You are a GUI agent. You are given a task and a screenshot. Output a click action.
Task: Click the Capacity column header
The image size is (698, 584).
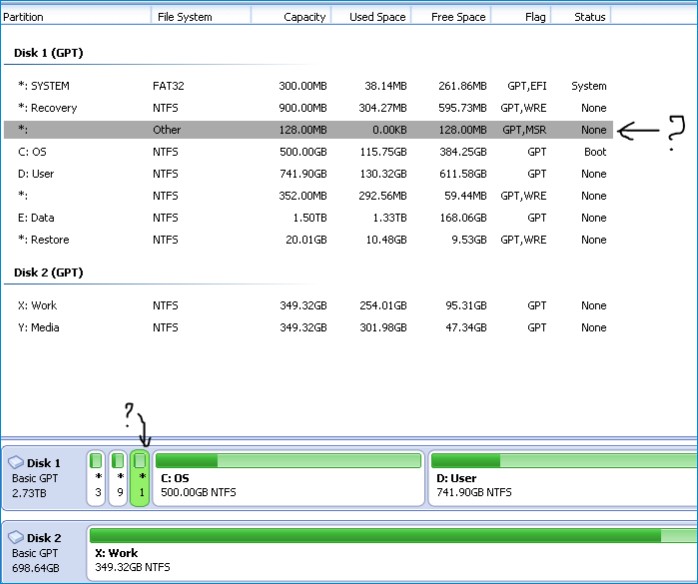[291, 17]
